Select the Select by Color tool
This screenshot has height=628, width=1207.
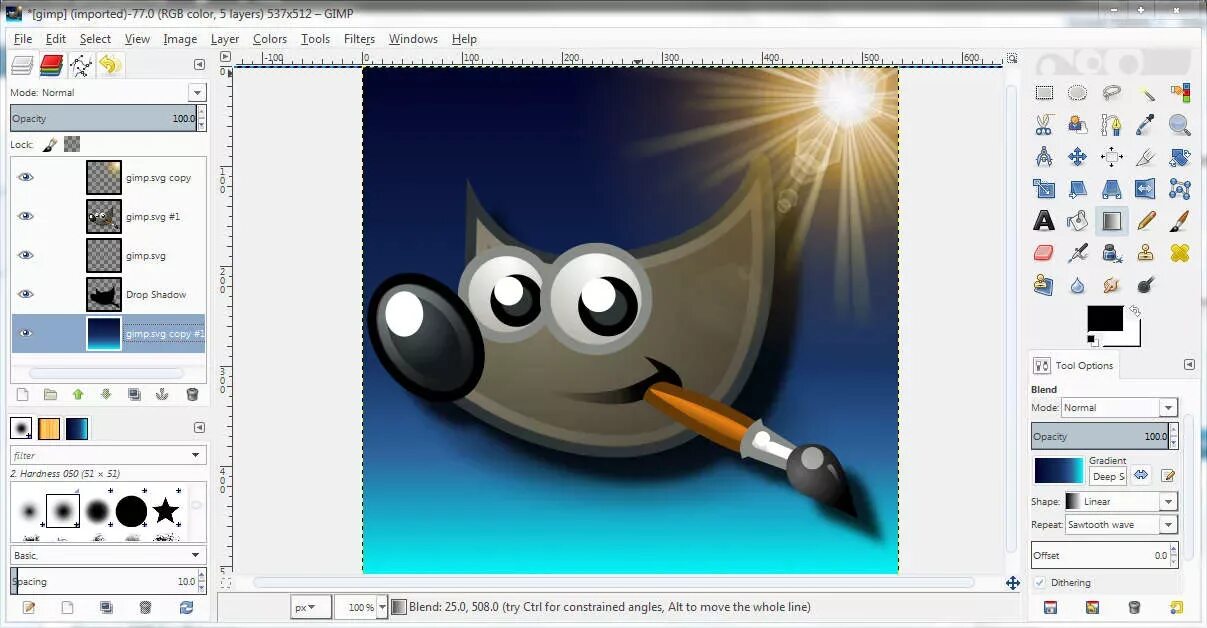pos(1180,93)
